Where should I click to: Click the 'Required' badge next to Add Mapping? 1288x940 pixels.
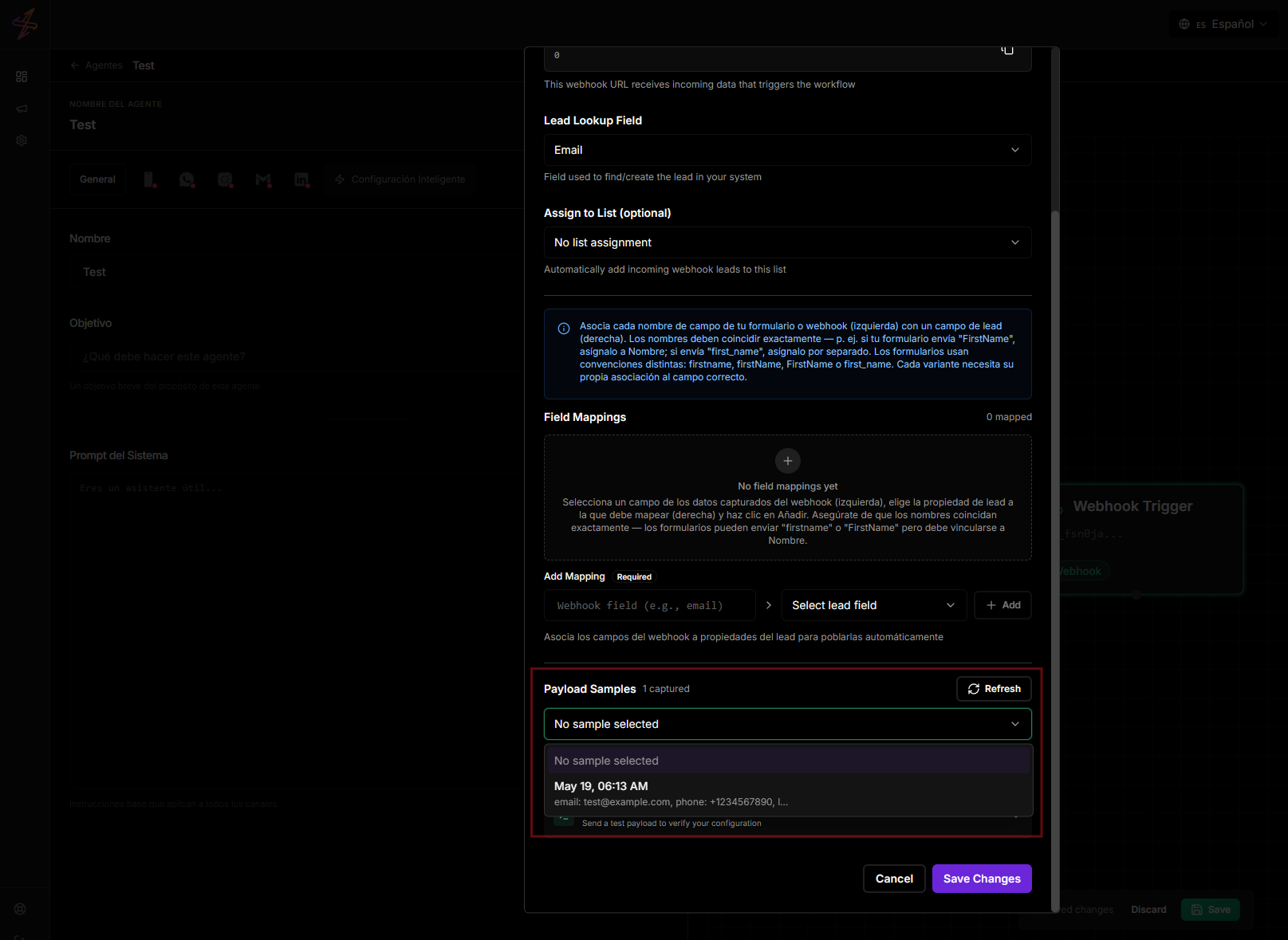(634, 576)
